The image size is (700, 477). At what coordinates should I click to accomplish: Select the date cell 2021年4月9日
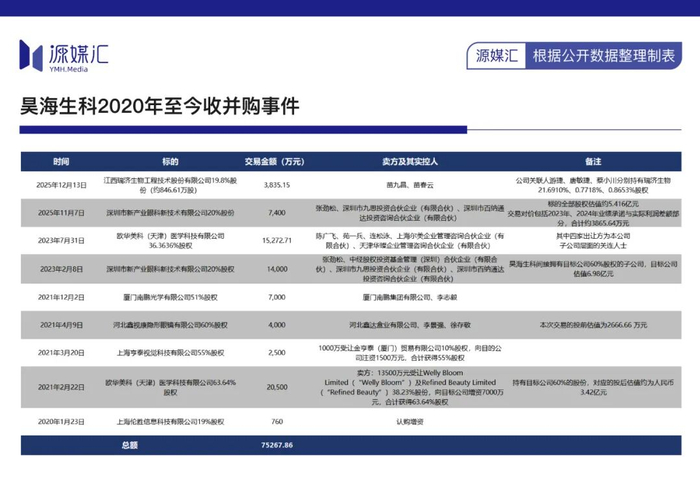click(61, 325)
